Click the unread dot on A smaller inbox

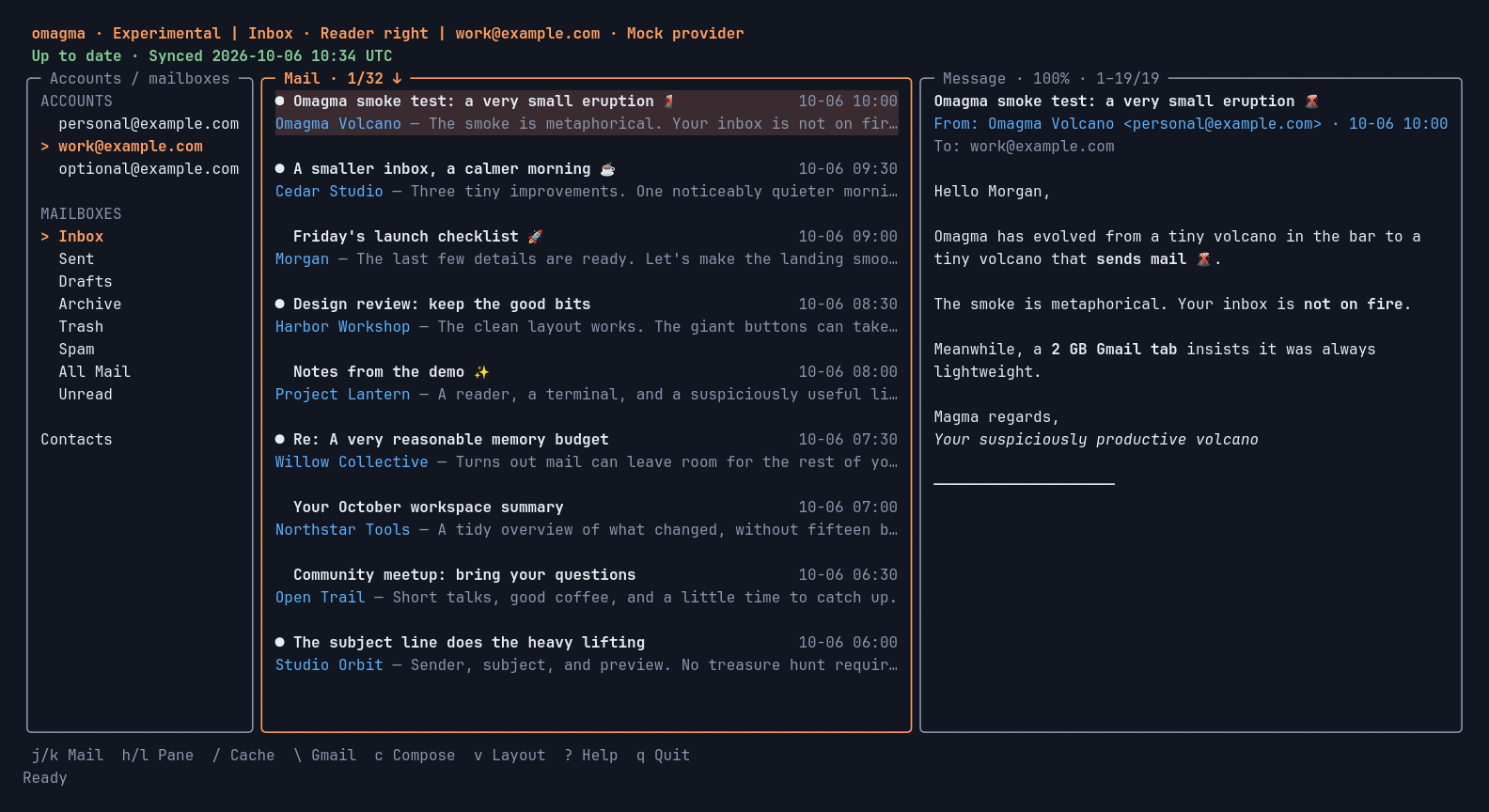280,168
